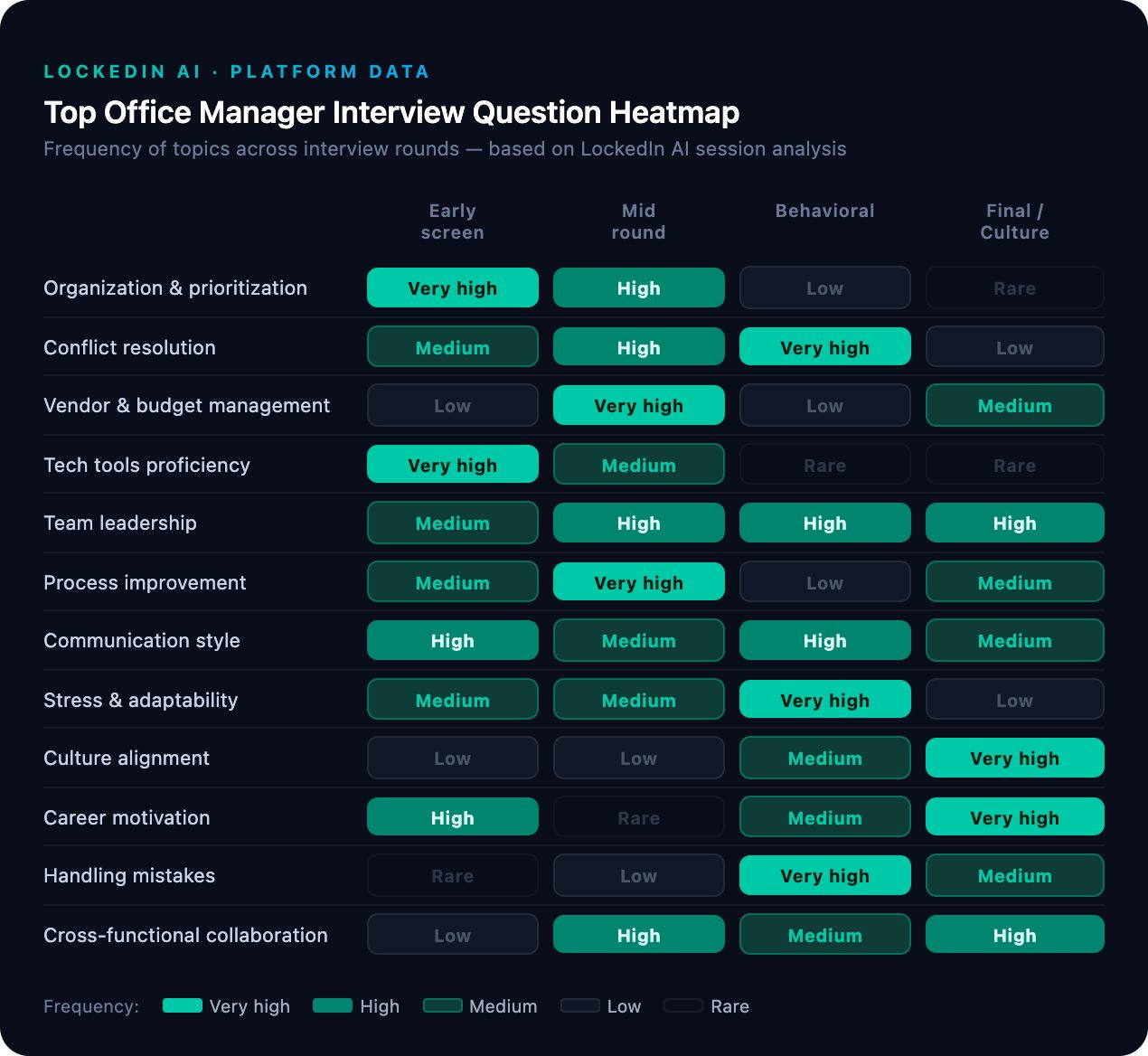
Task: Click the Very high legend swatch
Action: tap(183, 1005)
